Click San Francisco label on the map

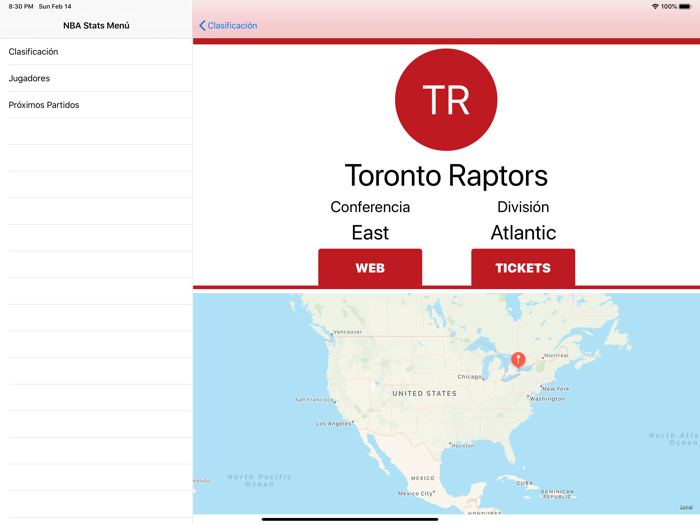tap(314, 400)
